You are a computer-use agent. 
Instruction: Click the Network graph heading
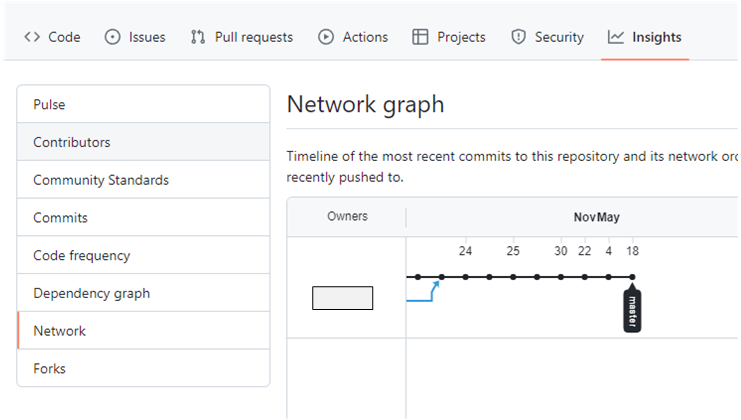tap(365, 104)
